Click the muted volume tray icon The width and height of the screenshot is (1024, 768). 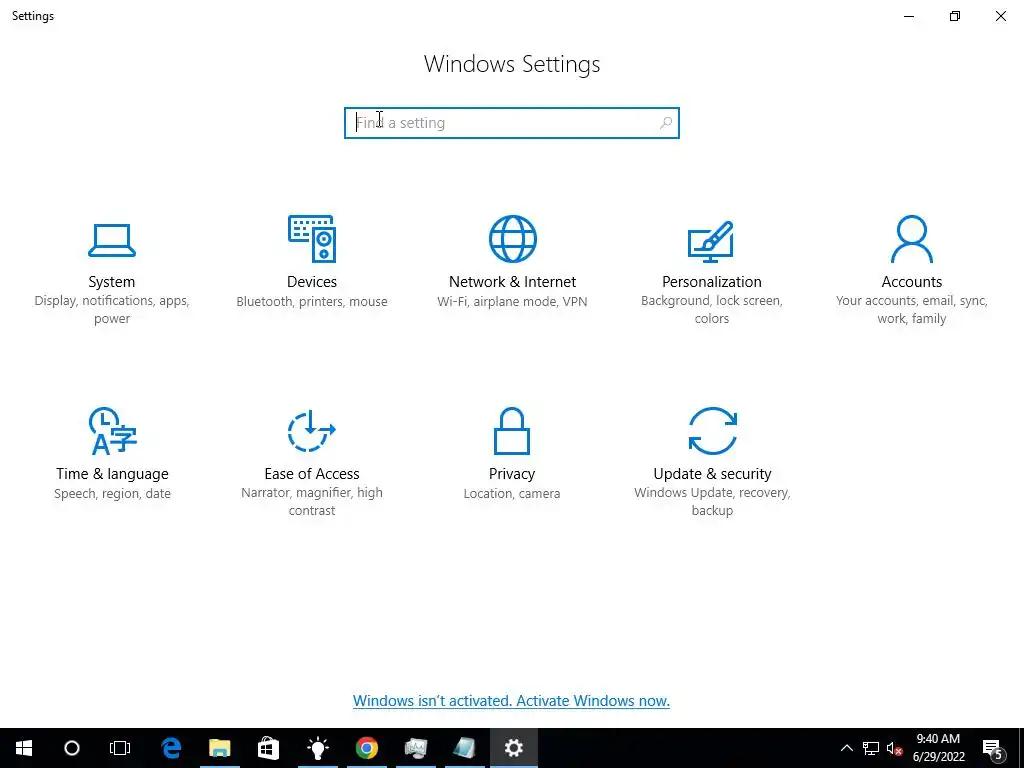(x=894, y=748)
